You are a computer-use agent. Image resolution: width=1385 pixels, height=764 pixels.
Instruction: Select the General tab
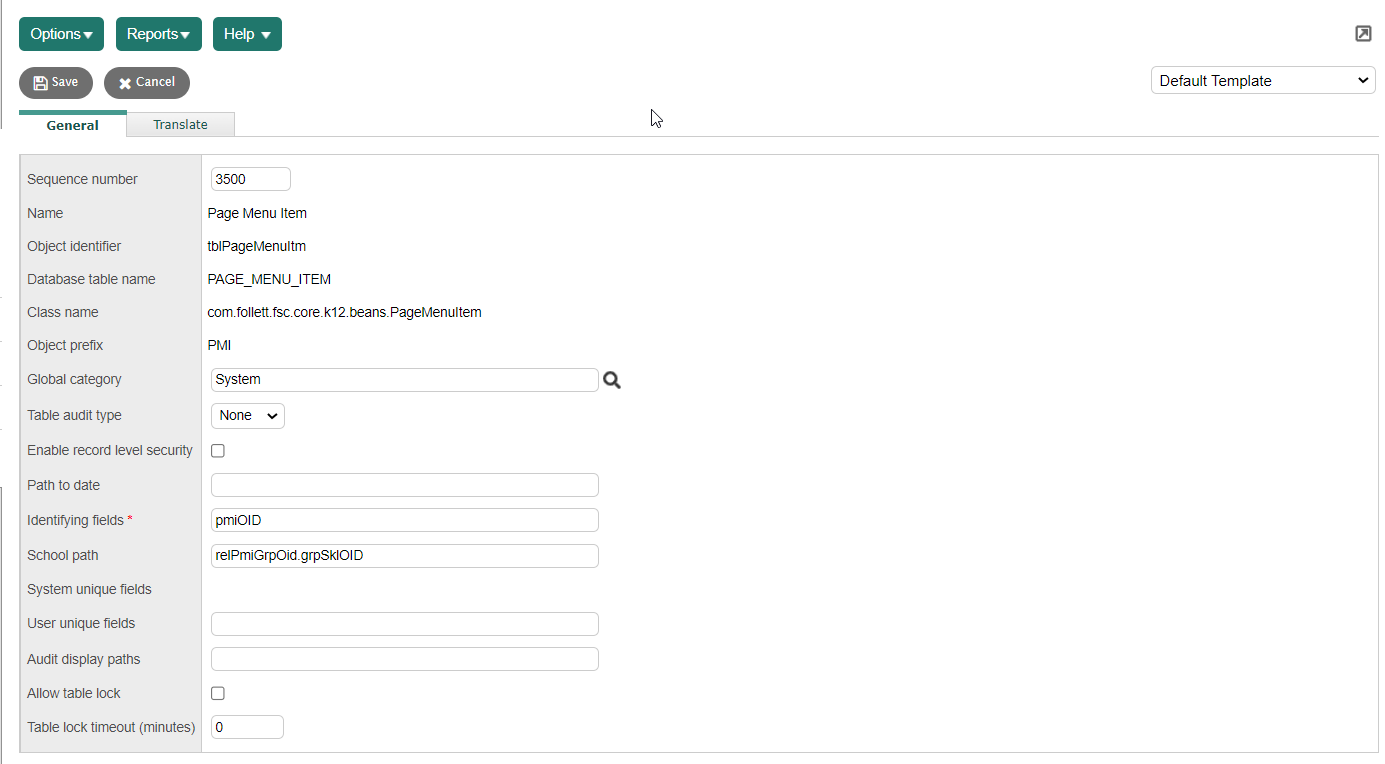click(71, 124)
